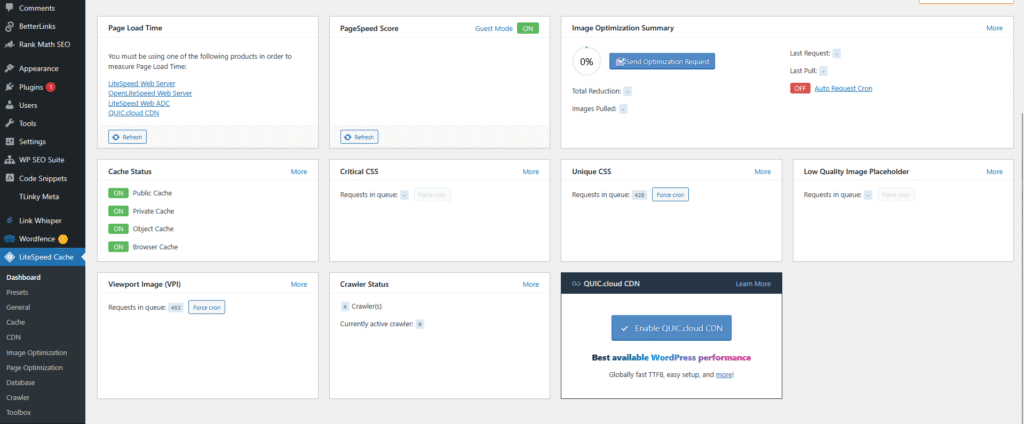Click the Code Snippets icon

pos(9,178)
